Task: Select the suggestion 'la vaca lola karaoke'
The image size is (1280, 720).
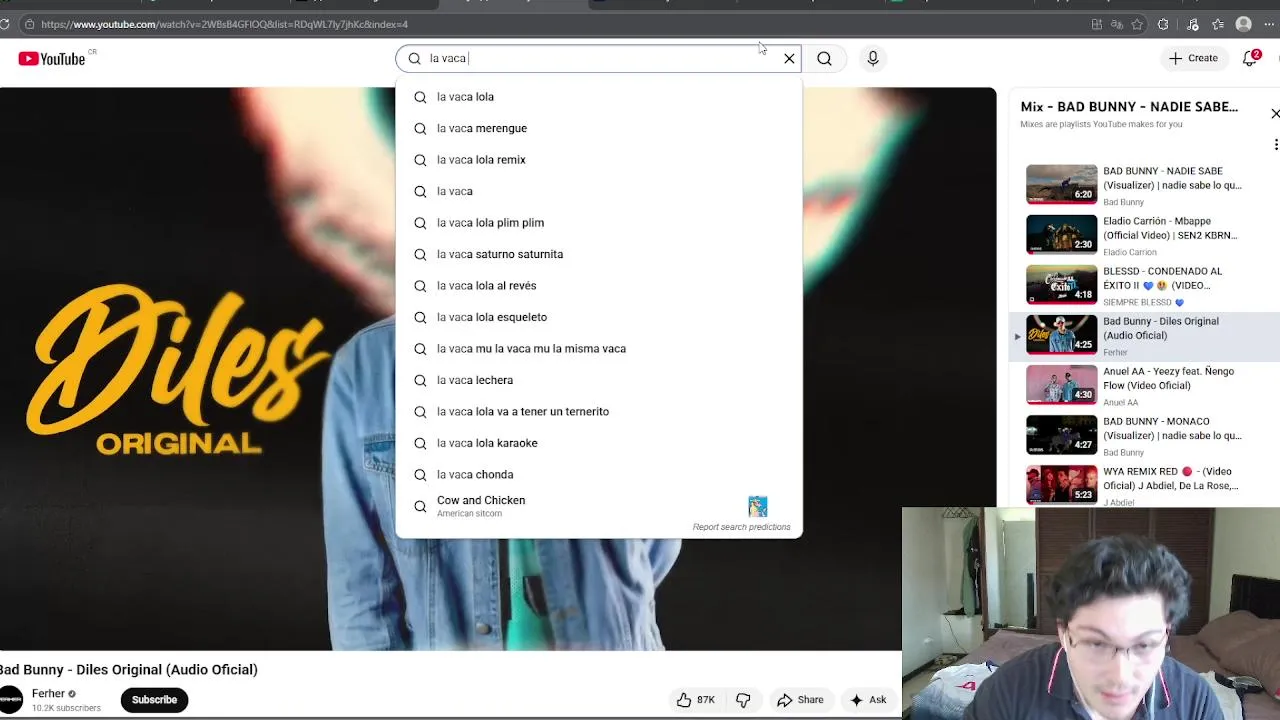Action: point(599,443)
